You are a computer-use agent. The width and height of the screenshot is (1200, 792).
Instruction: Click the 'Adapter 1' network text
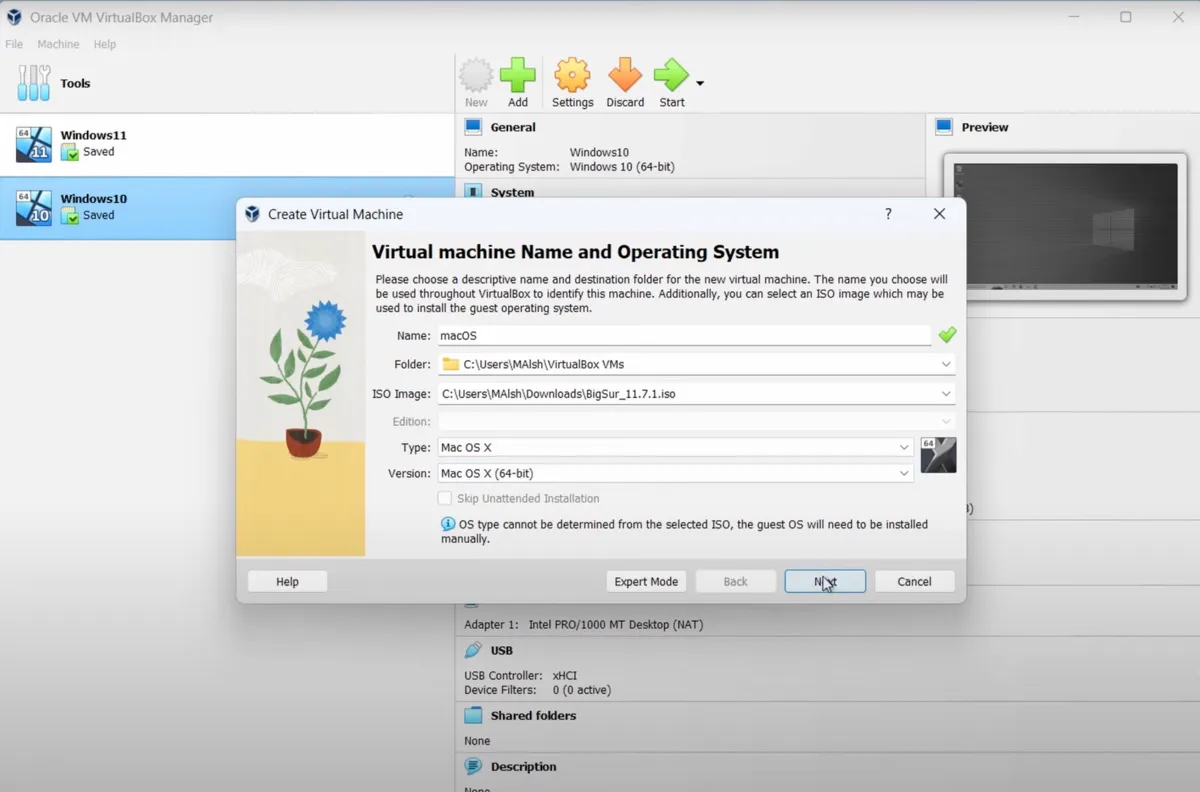[x=584, y=625]
